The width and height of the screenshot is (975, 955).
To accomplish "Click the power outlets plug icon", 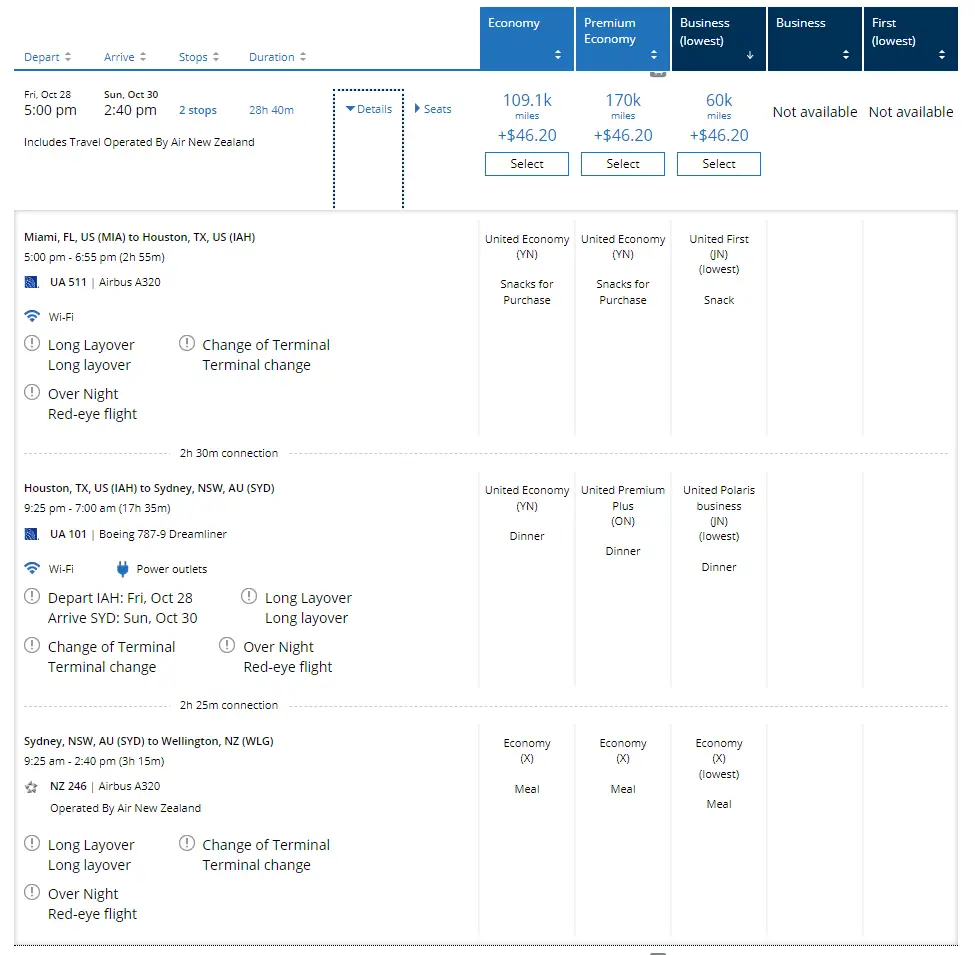I will point(123,569).
